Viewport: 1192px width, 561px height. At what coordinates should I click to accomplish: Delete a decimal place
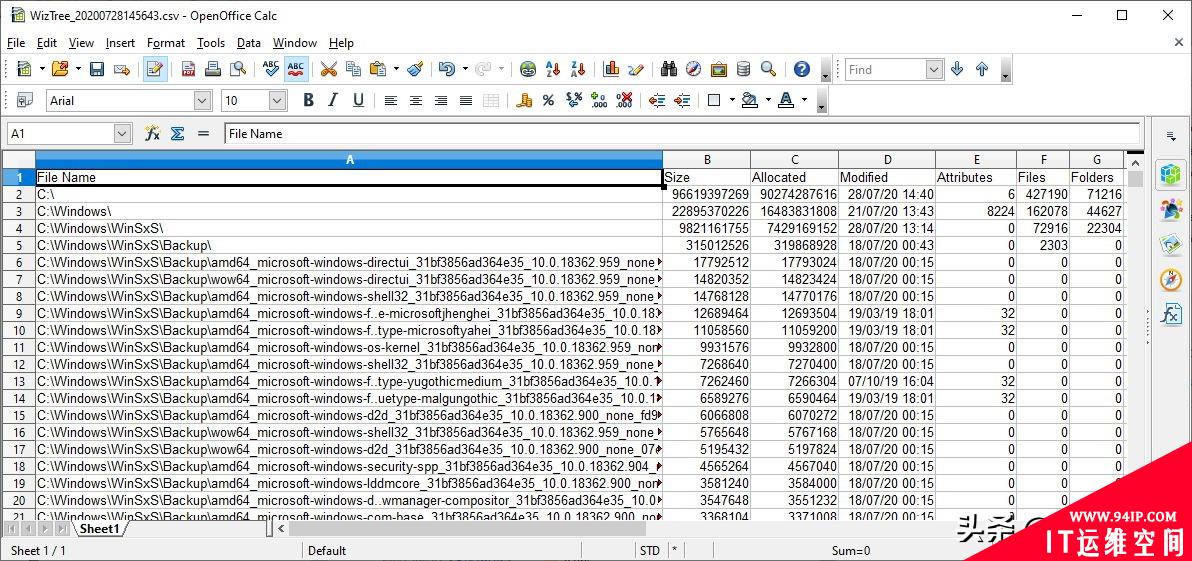coord(623,100)
